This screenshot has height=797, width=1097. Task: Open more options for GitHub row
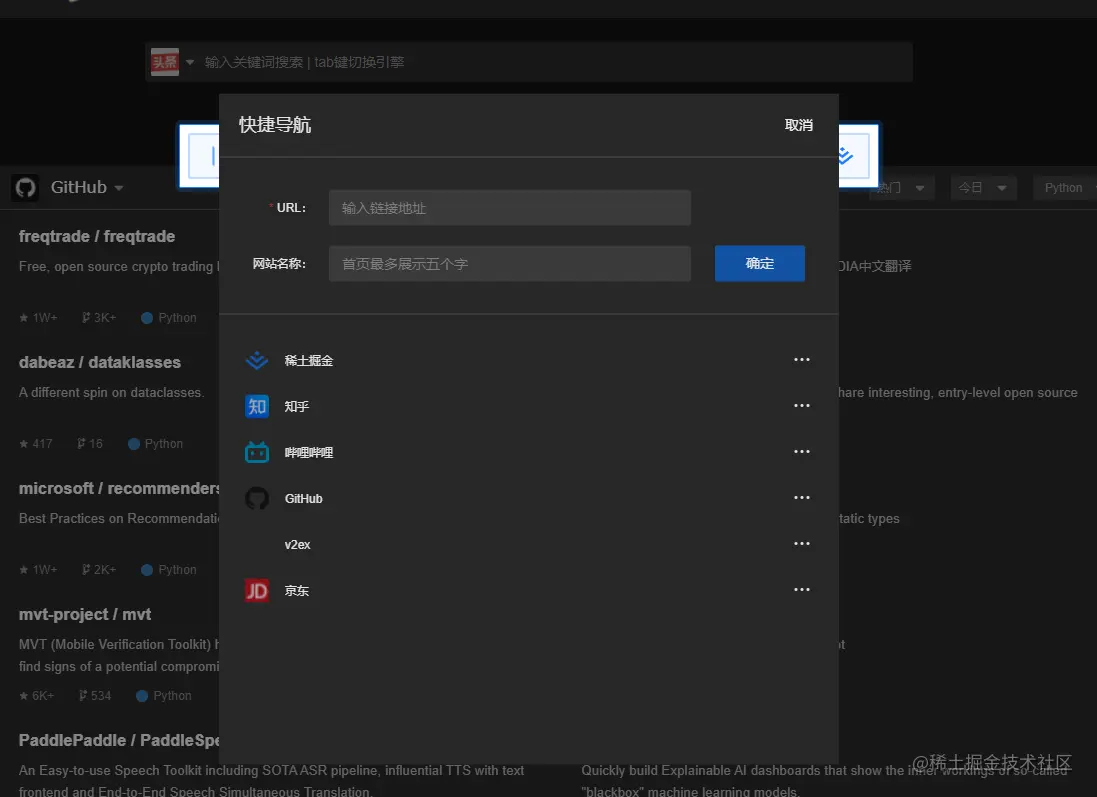pos(802,498)
